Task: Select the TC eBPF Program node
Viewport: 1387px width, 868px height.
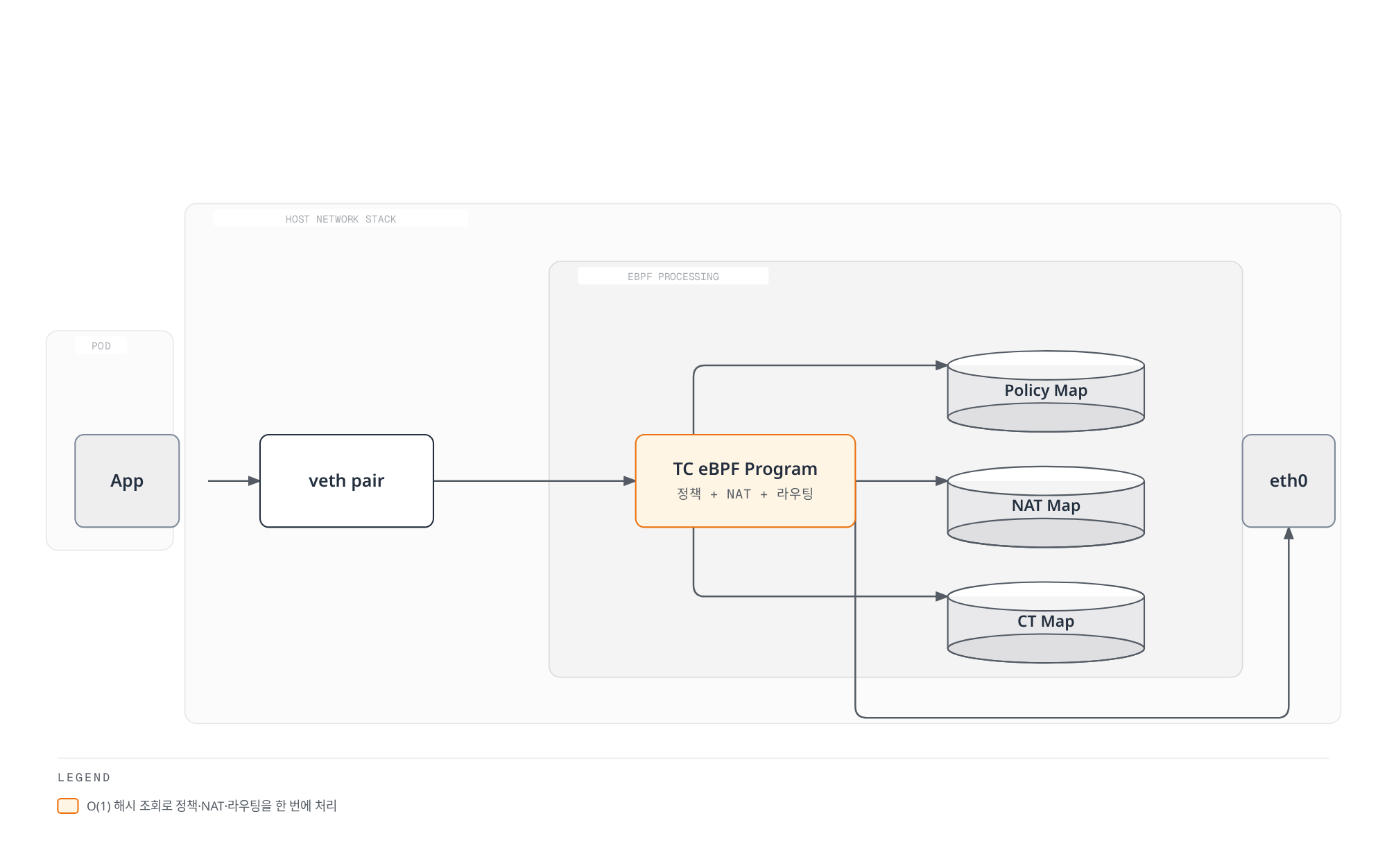Action: tap(746, 480)
